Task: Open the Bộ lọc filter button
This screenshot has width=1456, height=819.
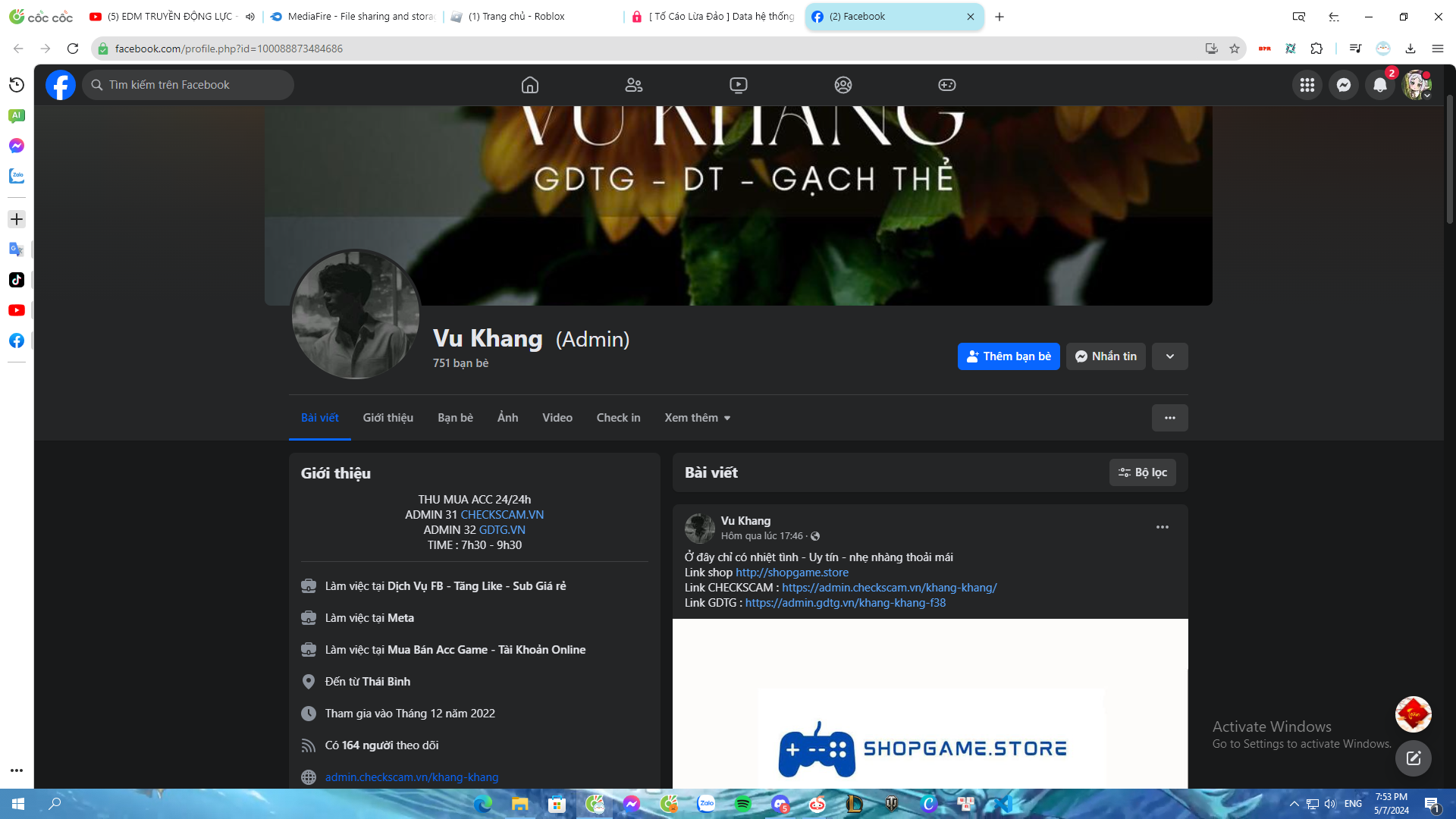Action: (1143, 472)
